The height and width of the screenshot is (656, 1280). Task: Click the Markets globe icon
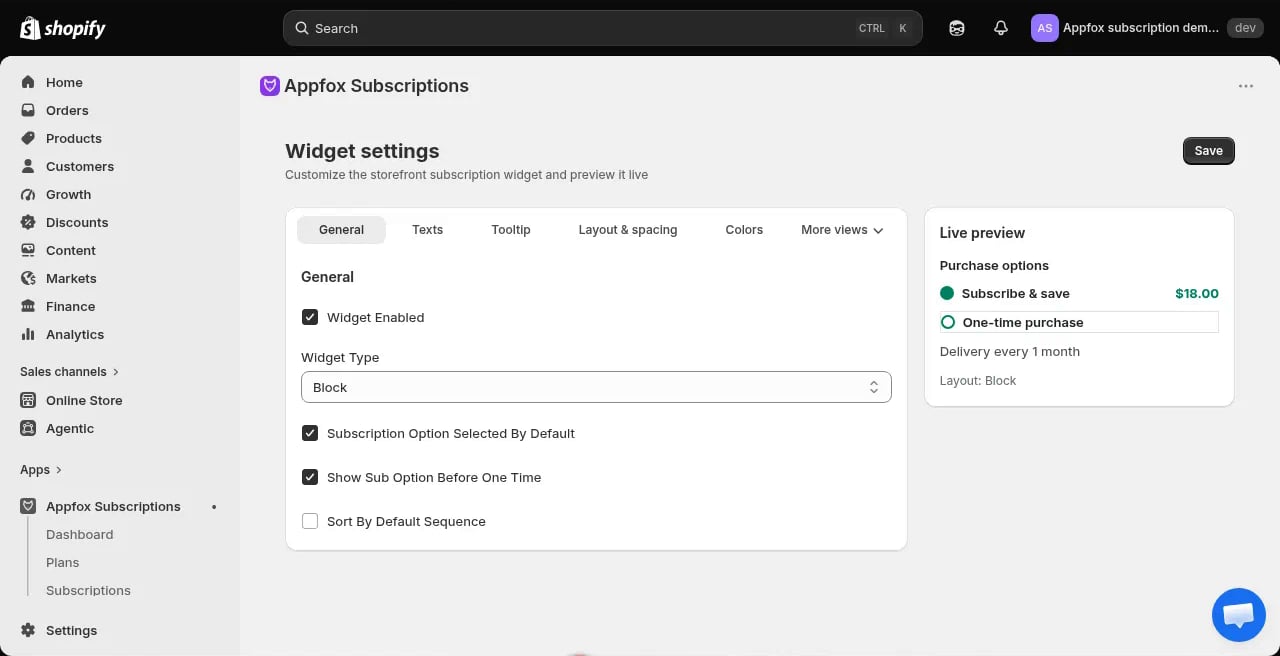click(x=28, y=278)
